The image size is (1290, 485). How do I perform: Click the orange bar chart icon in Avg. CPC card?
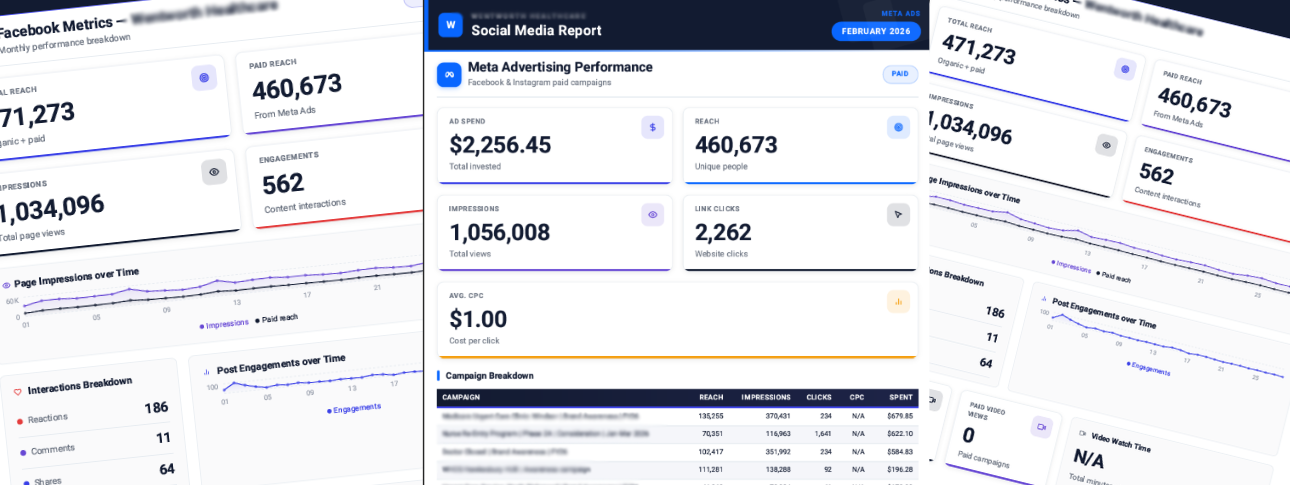click(898, 301)
